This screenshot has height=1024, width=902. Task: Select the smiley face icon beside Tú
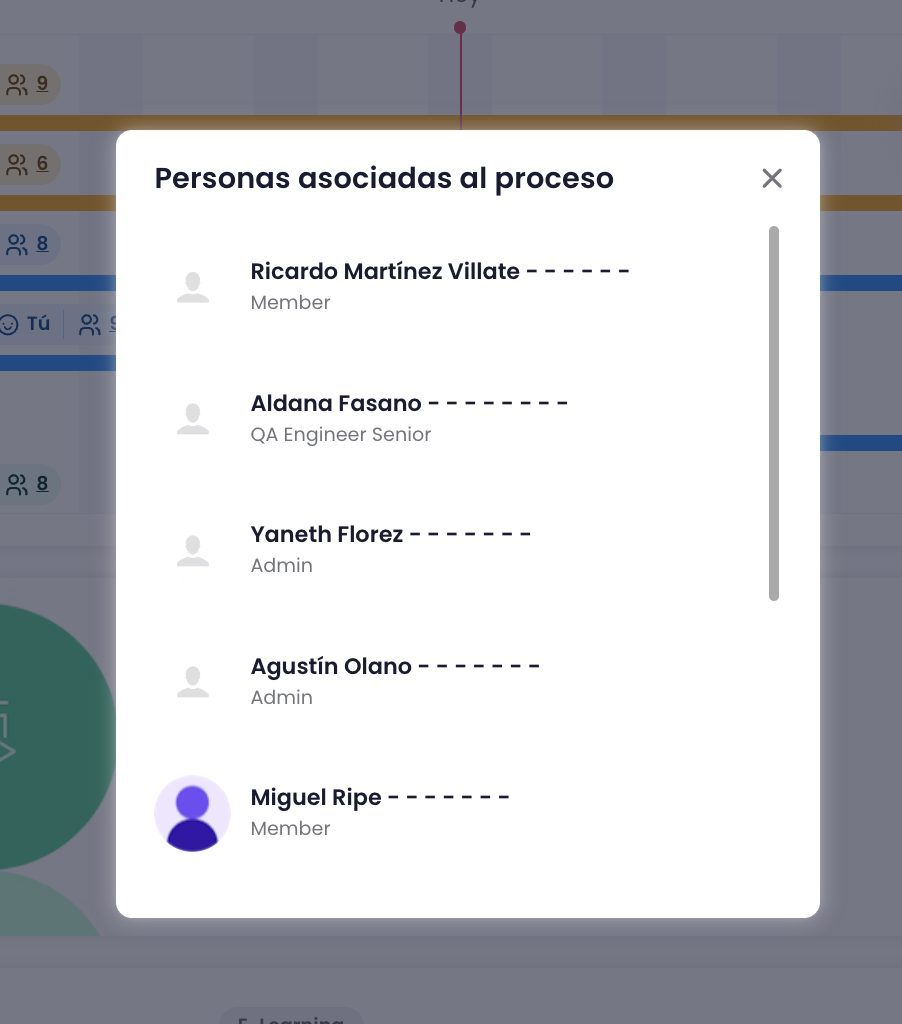click(11, 323)
